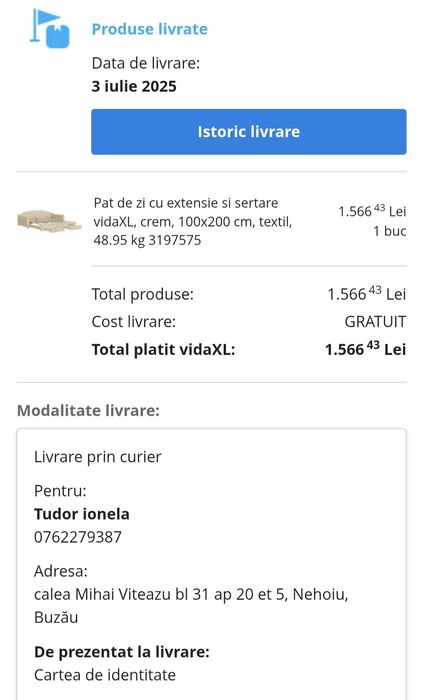Click the Total platit vidaXL amount

(365, 349)
